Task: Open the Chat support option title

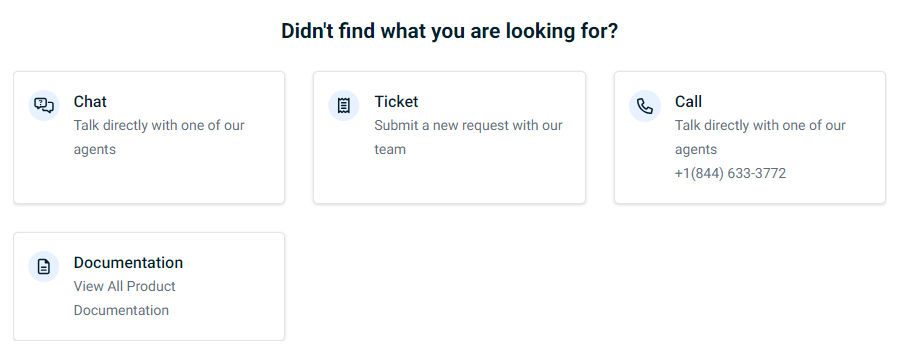Action: [90, 102]
